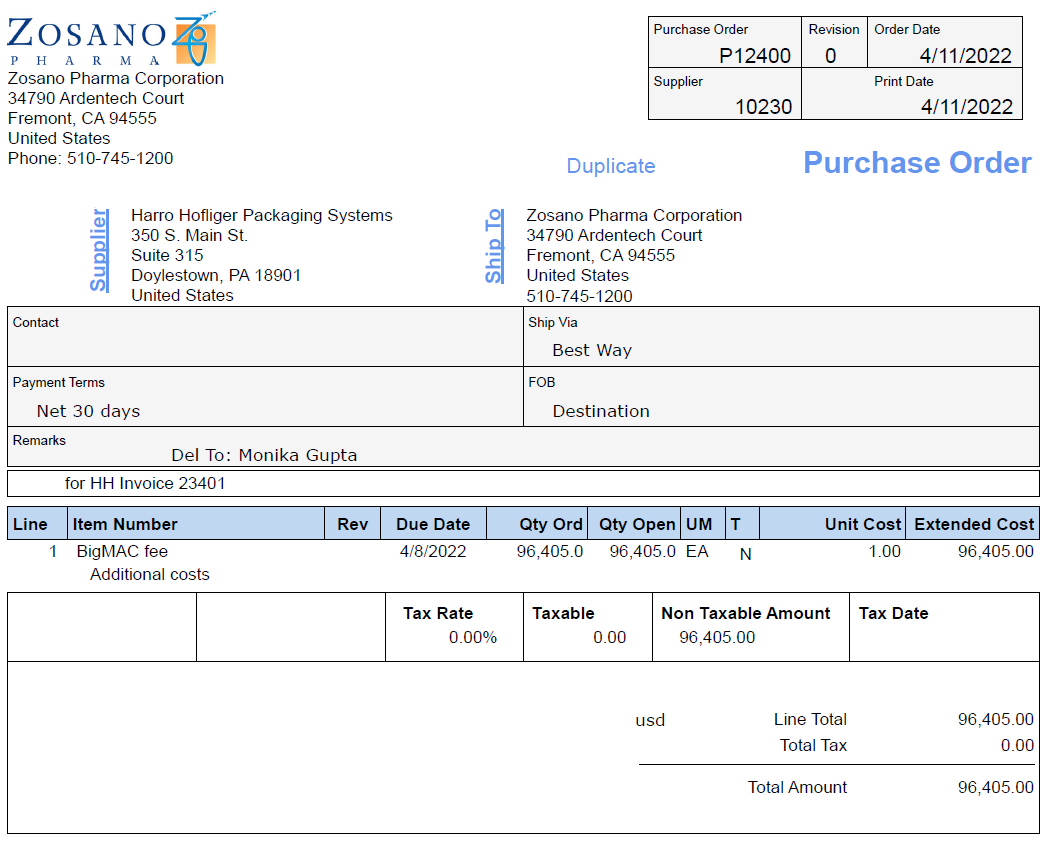Screen dimensions: 1044x841
Task: Click the Purchase Order heading
Action: click(917, 163)
